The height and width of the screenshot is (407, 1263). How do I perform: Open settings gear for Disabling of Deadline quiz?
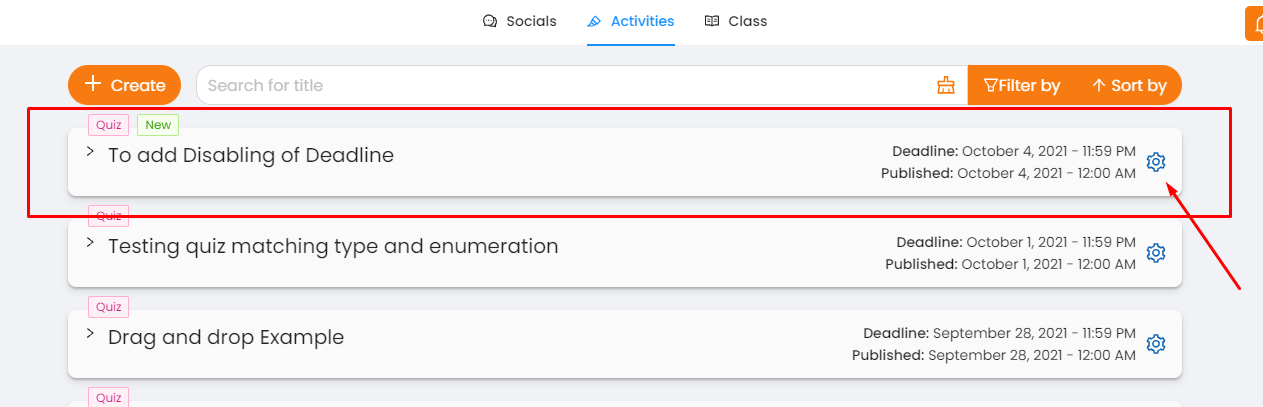(1156, 162)
